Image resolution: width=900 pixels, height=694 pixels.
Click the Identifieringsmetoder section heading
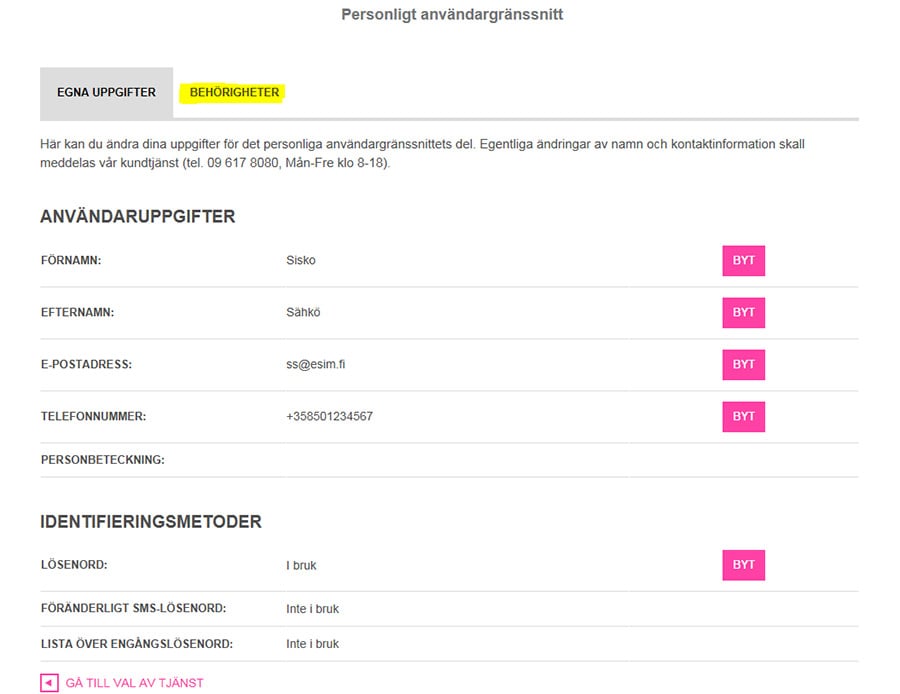151,521
